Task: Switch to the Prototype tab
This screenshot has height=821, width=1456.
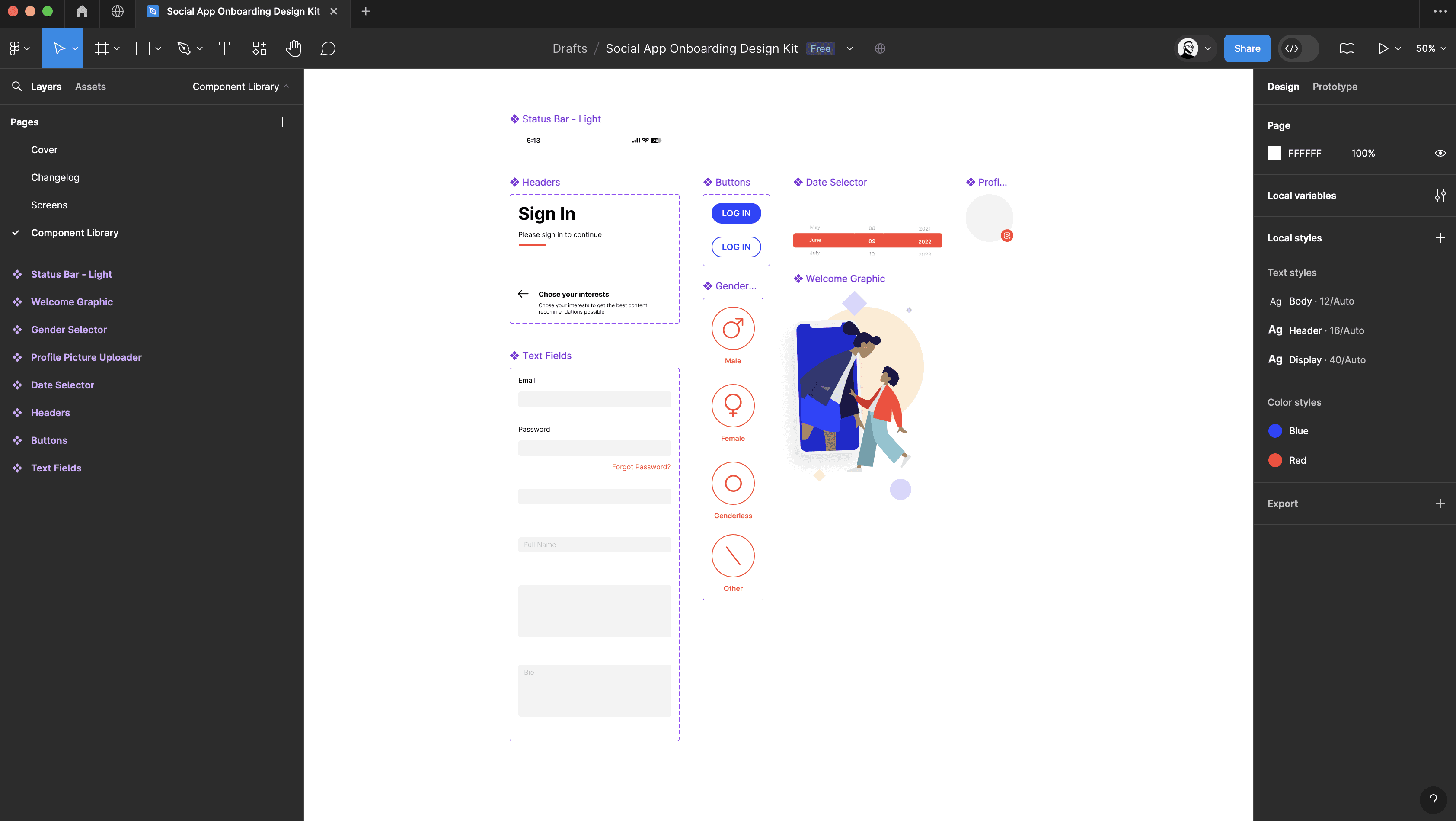Action: [1335, 87]
